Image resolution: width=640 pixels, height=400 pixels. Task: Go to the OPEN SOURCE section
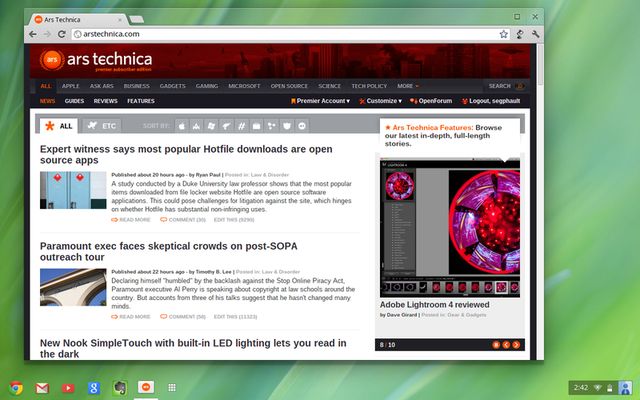[289, 86]
